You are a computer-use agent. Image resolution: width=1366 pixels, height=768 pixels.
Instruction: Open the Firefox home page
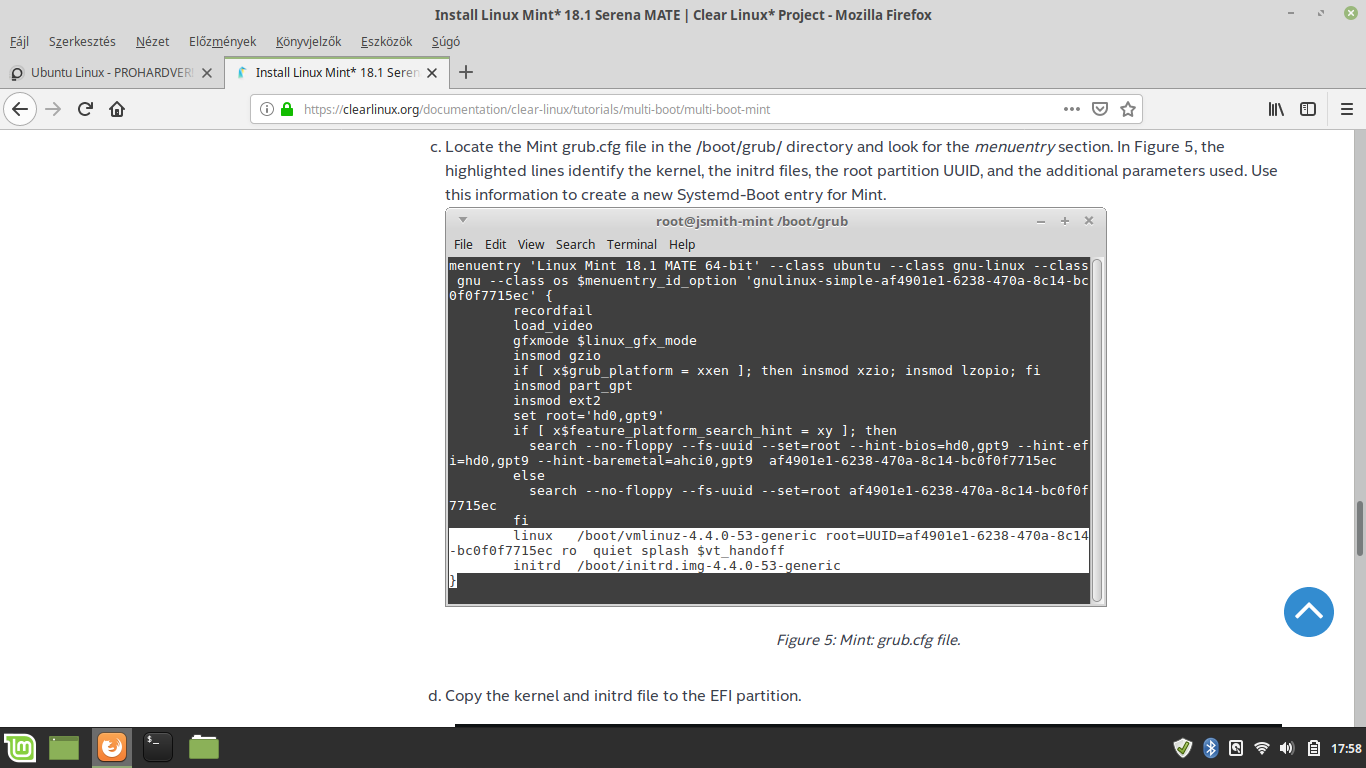[x=117, y=109]
